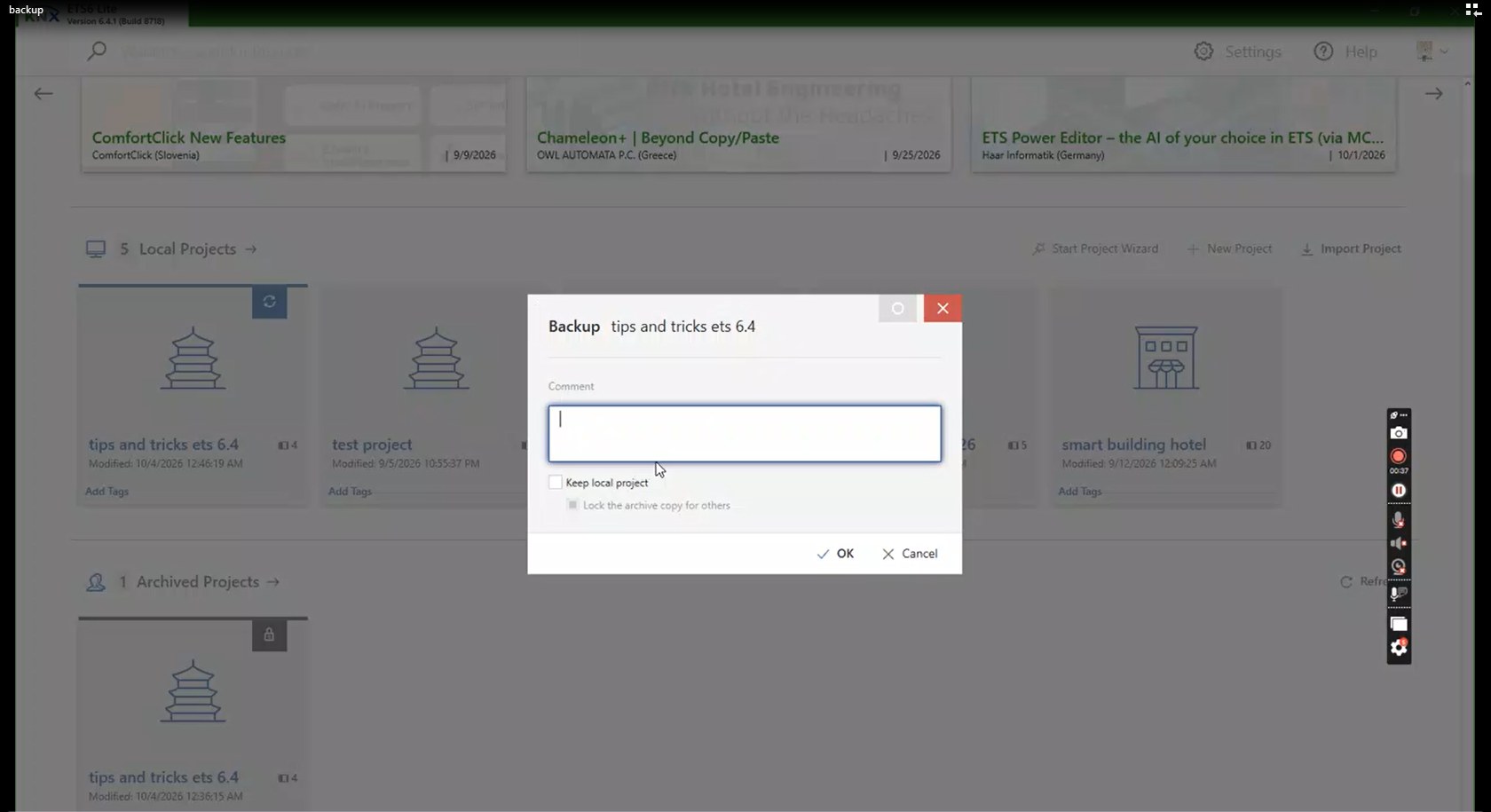Go to previous news with left arrow
Screen dimensions: 1491x812
(43, 93)
